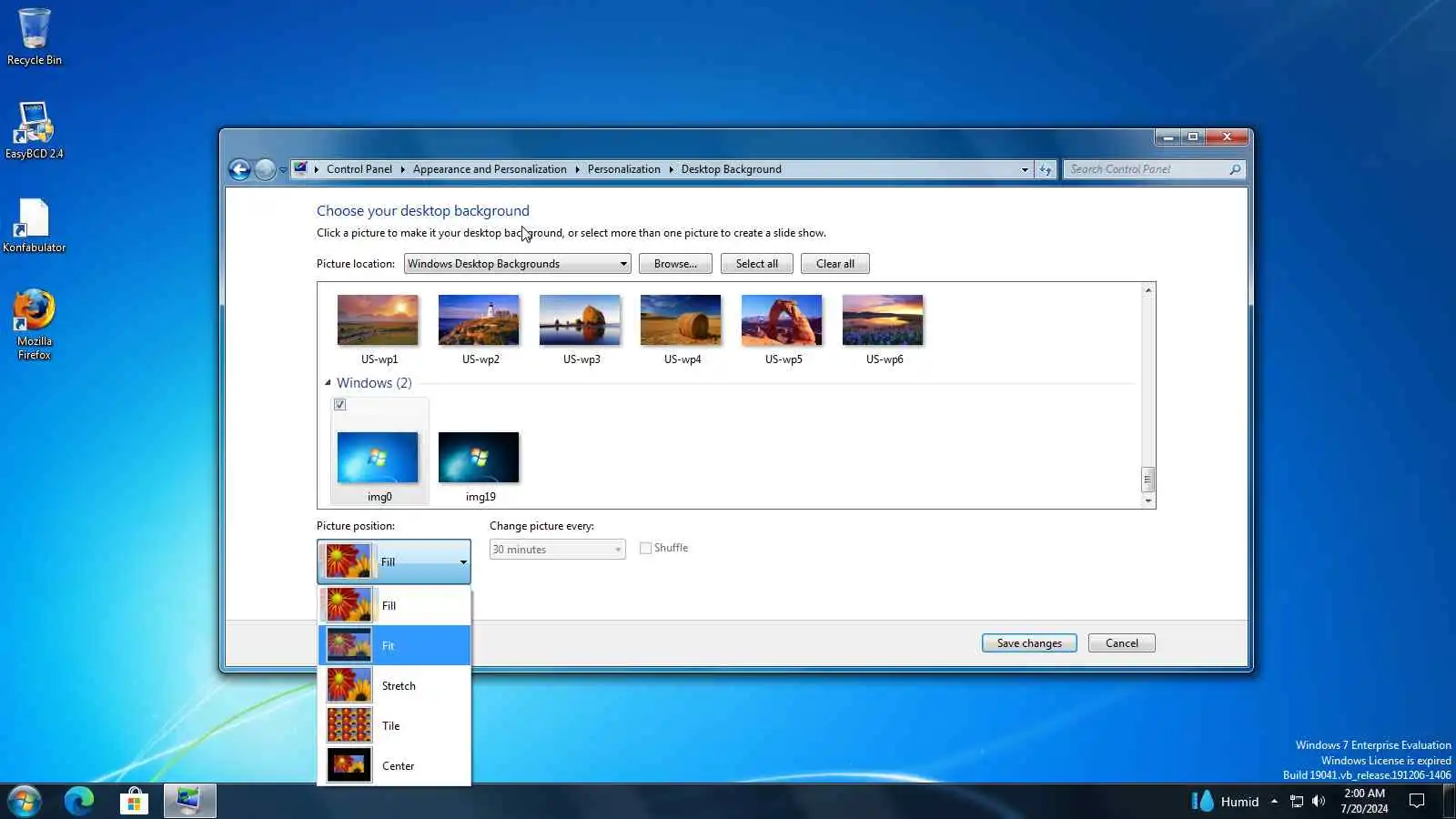
Task: Untick the img0 wallpaper checkbox
Action: tap(340, 405)
